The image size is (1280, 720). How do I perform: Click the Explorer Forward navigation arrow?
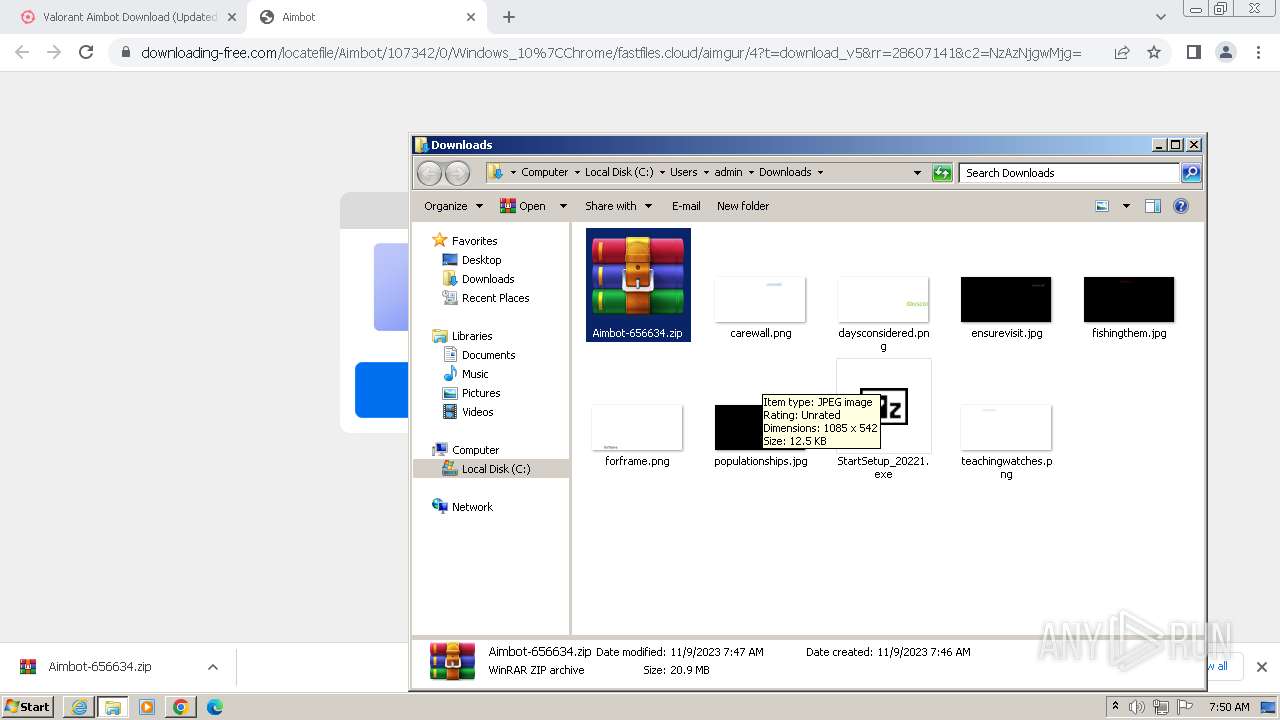coord(457,173)
